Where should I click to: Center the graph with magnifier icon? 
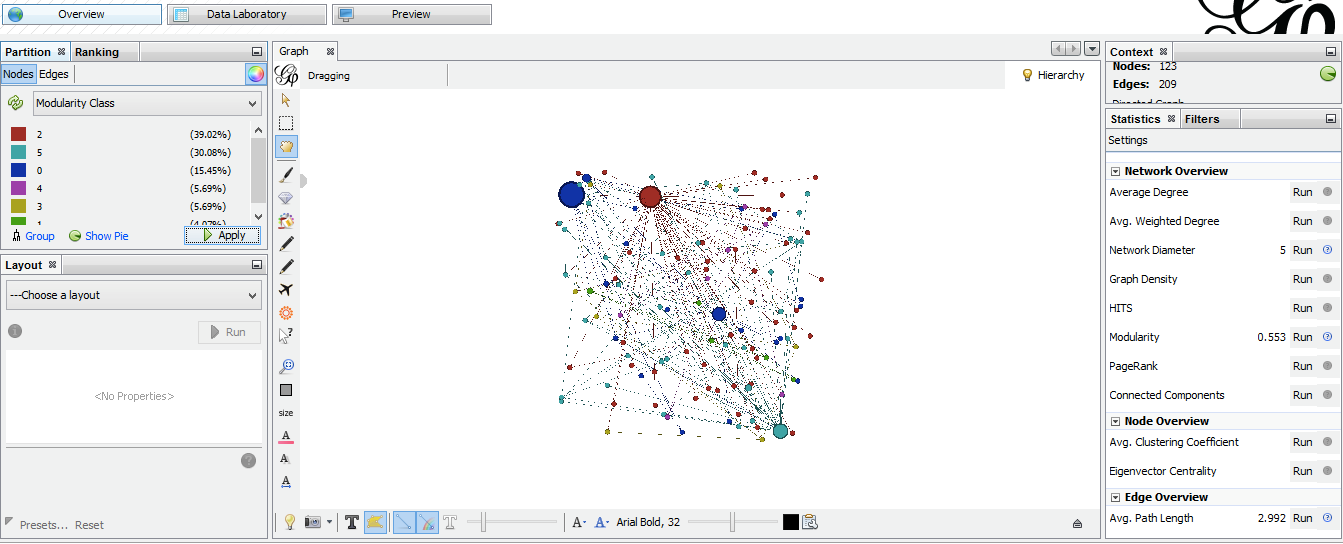coord(286,366)
